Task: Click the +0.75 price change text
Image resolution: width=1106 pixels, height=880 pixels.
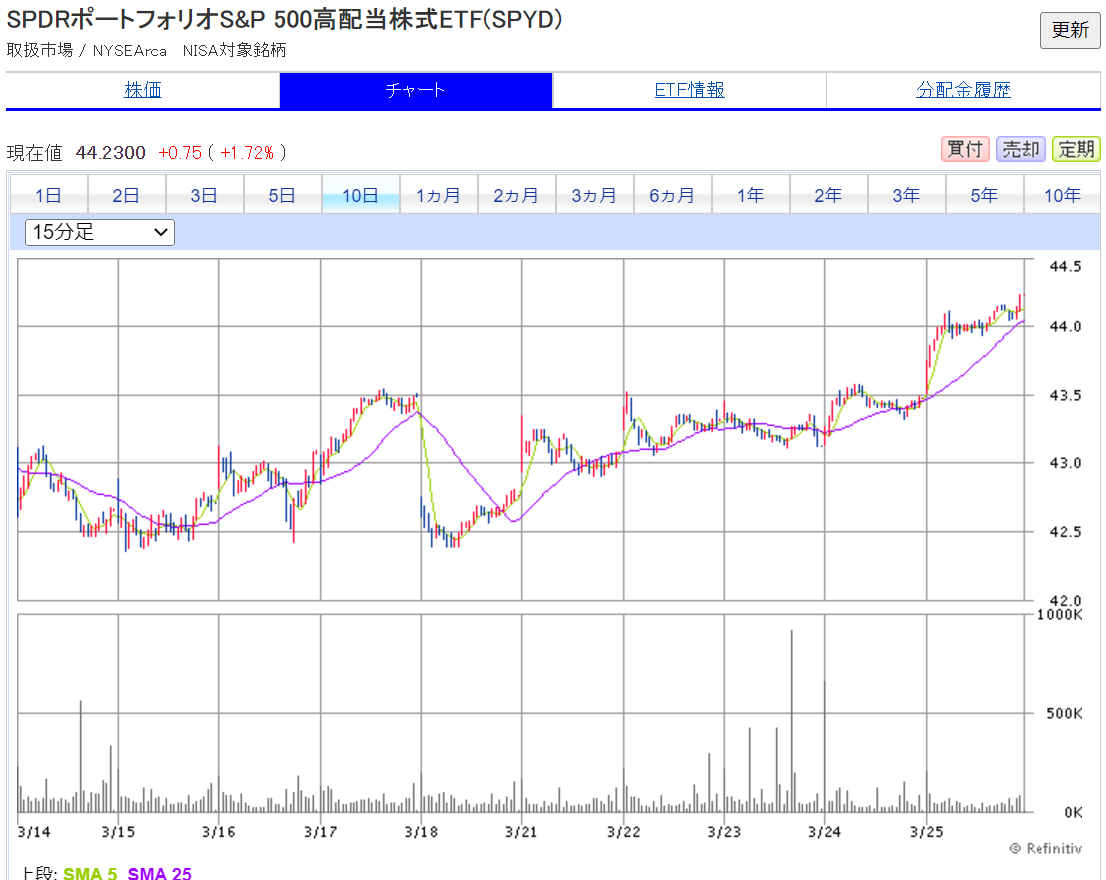Action: (180, 152)
